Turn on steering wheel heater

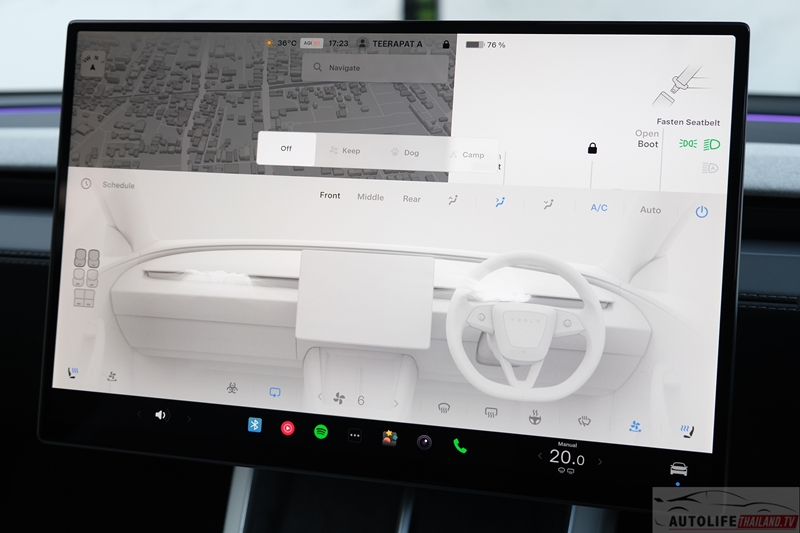[537, 415]
